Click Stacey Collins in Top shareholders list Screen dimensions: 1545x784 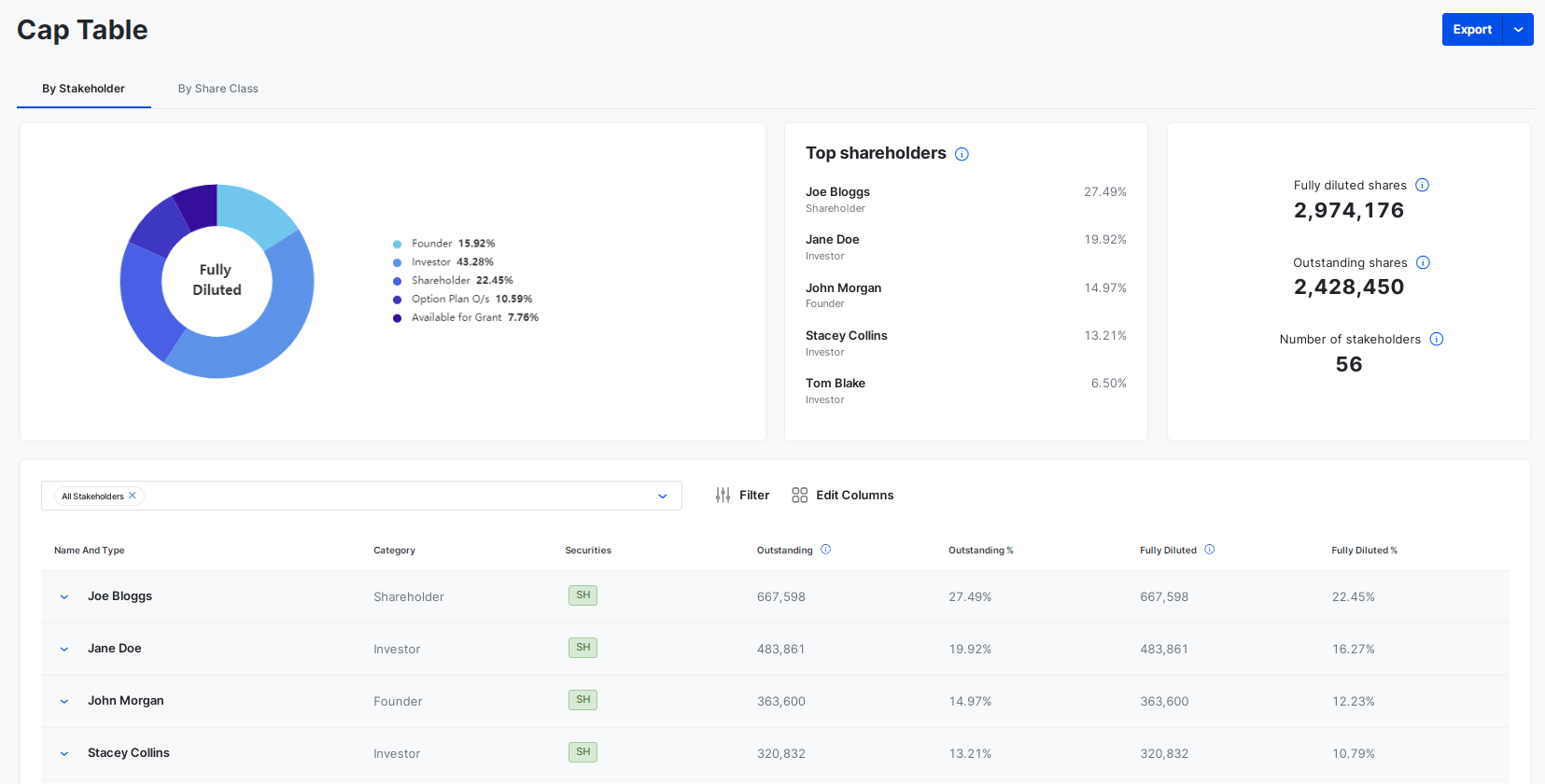847,336
